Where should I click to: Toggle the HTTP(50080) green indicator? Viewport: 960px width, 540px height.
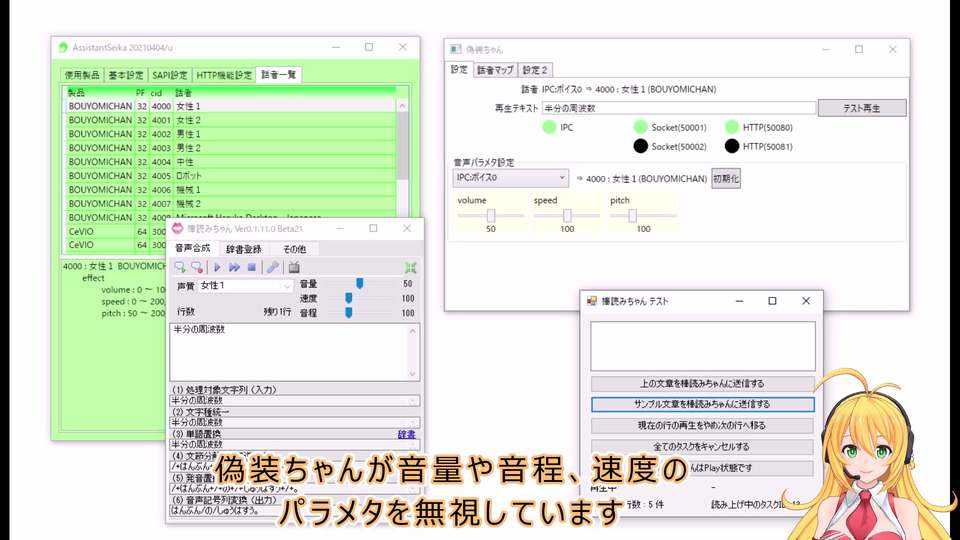(x=732, y=127)
